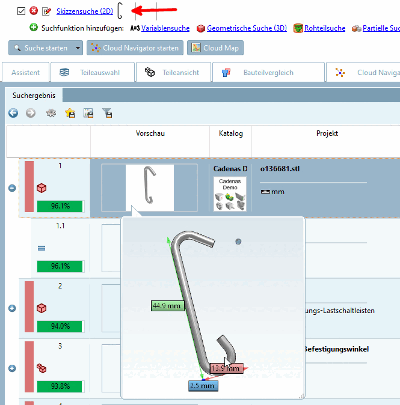Click the favorites star folder icon

click(x=70, y=113)
